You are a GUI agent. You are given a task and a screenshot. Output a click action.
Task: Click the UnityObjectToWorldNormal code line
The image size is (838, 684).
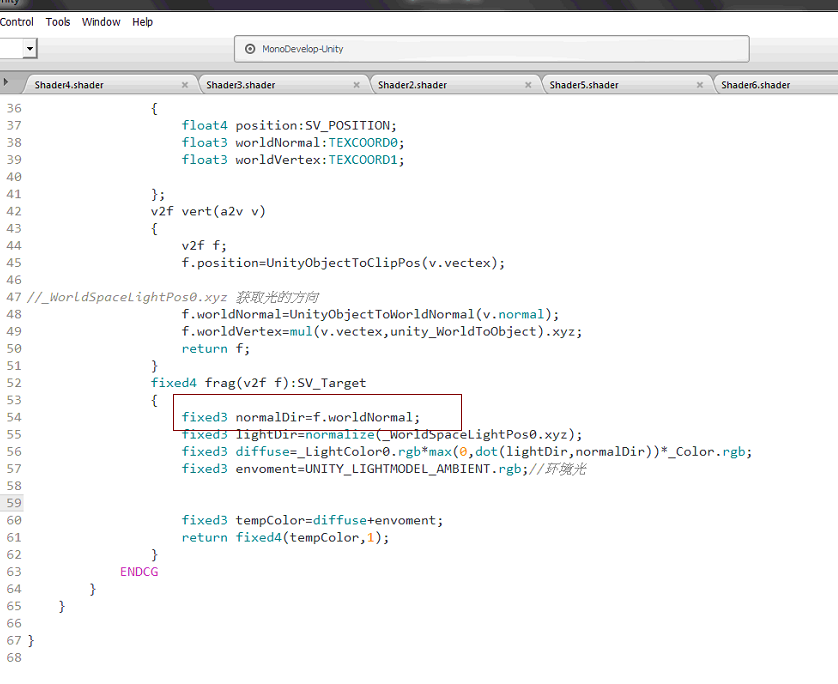[x=370, y=314]
